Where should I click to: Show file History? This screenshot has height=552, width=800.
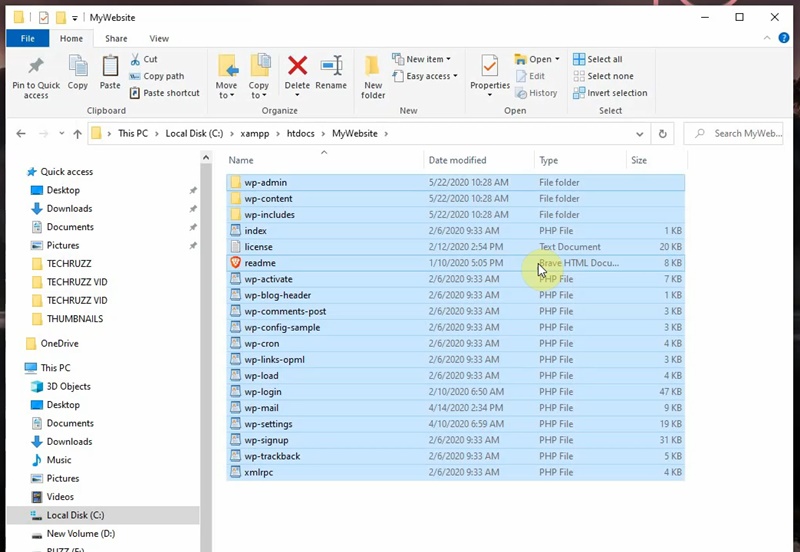pos(536,93)
